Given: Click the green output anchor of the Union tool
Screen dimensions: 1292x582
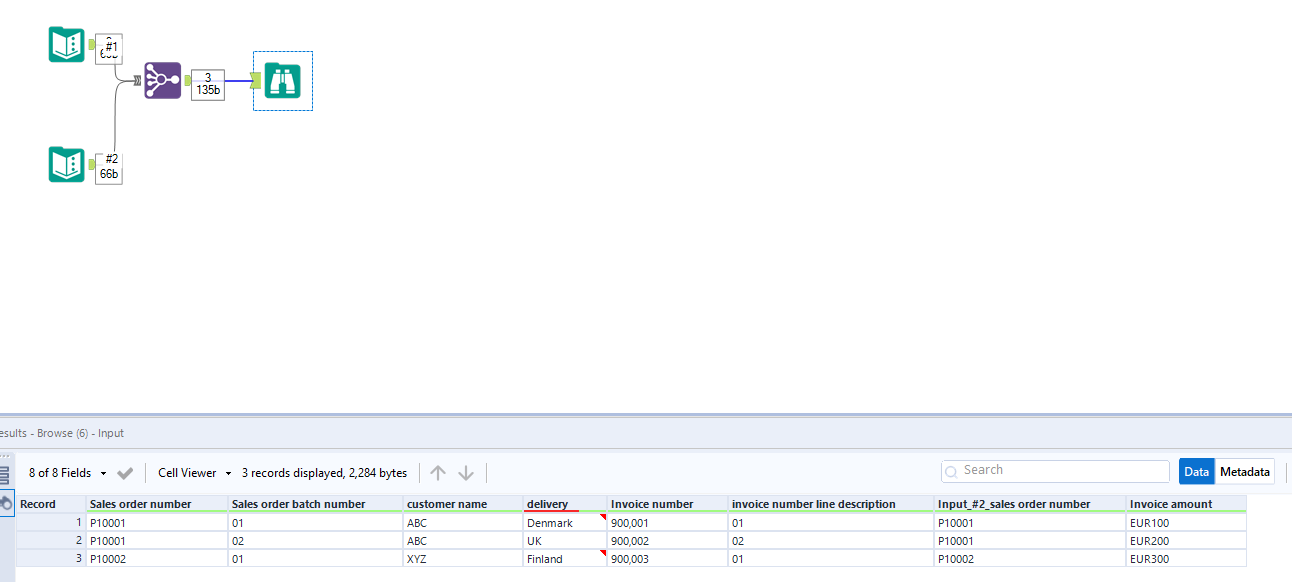Looking at the screenshot, I should click(x=187, y=81).
